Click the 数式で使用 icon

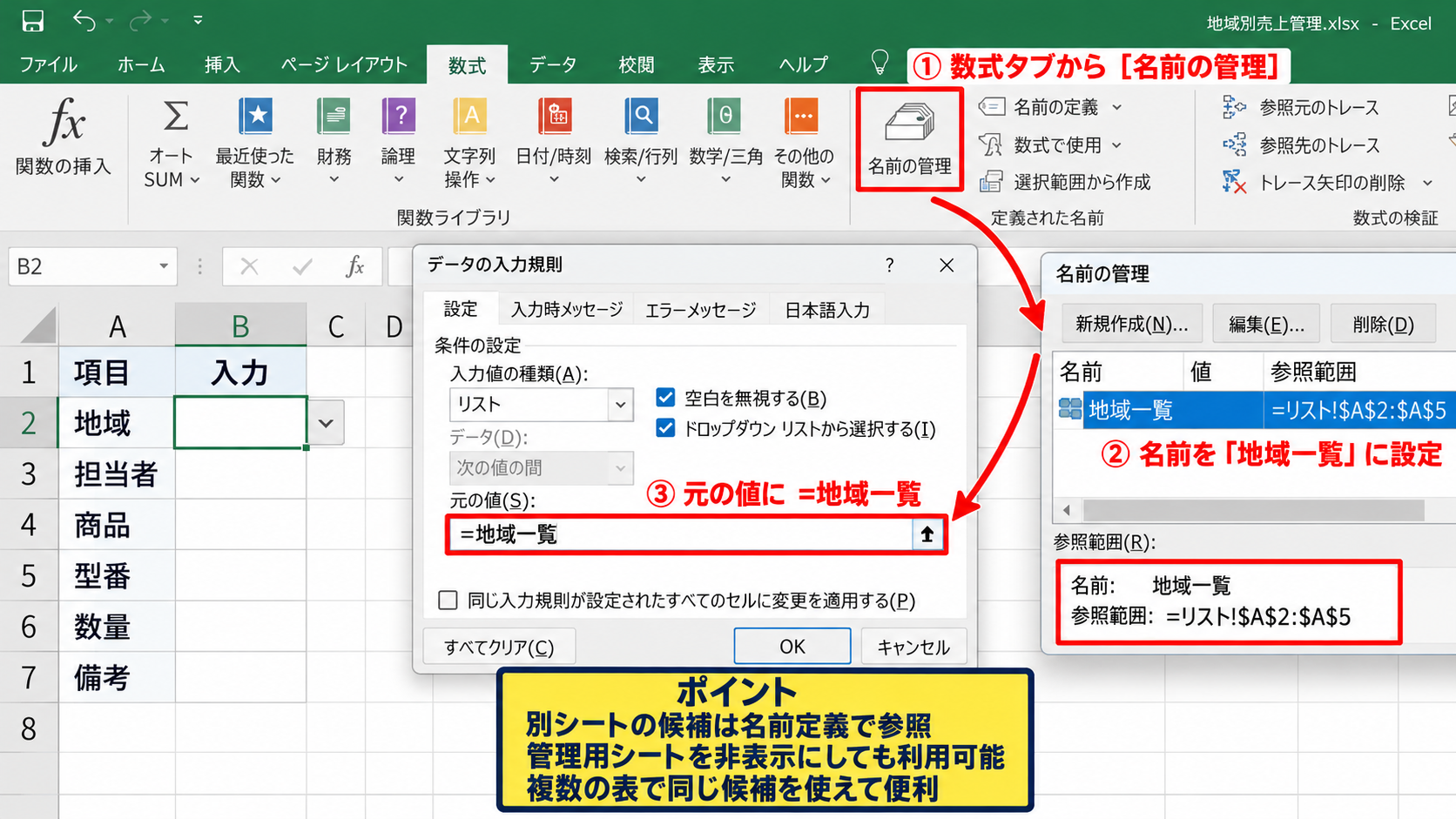pyautogui.click(x=991, y=144)
